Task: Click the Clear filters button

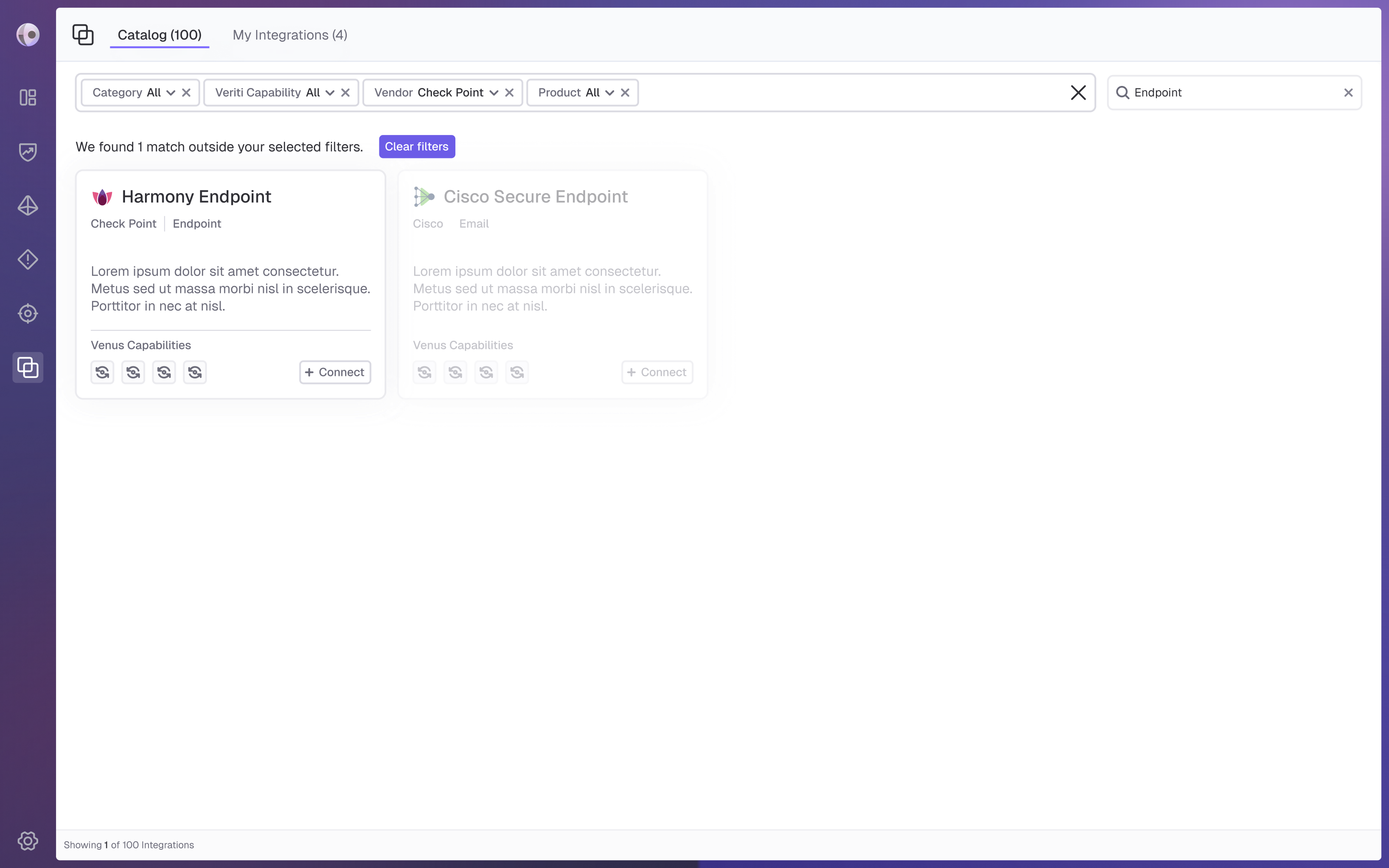Action: point(417,146)
